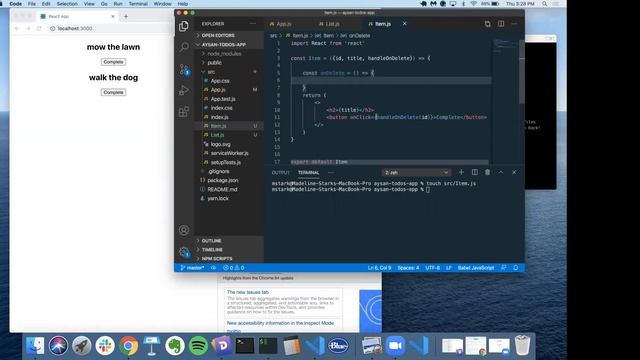640x360 pixels.
Task: Create a new terminal with the plus icon
Action: pyautogui.click(x=461, y=172)
